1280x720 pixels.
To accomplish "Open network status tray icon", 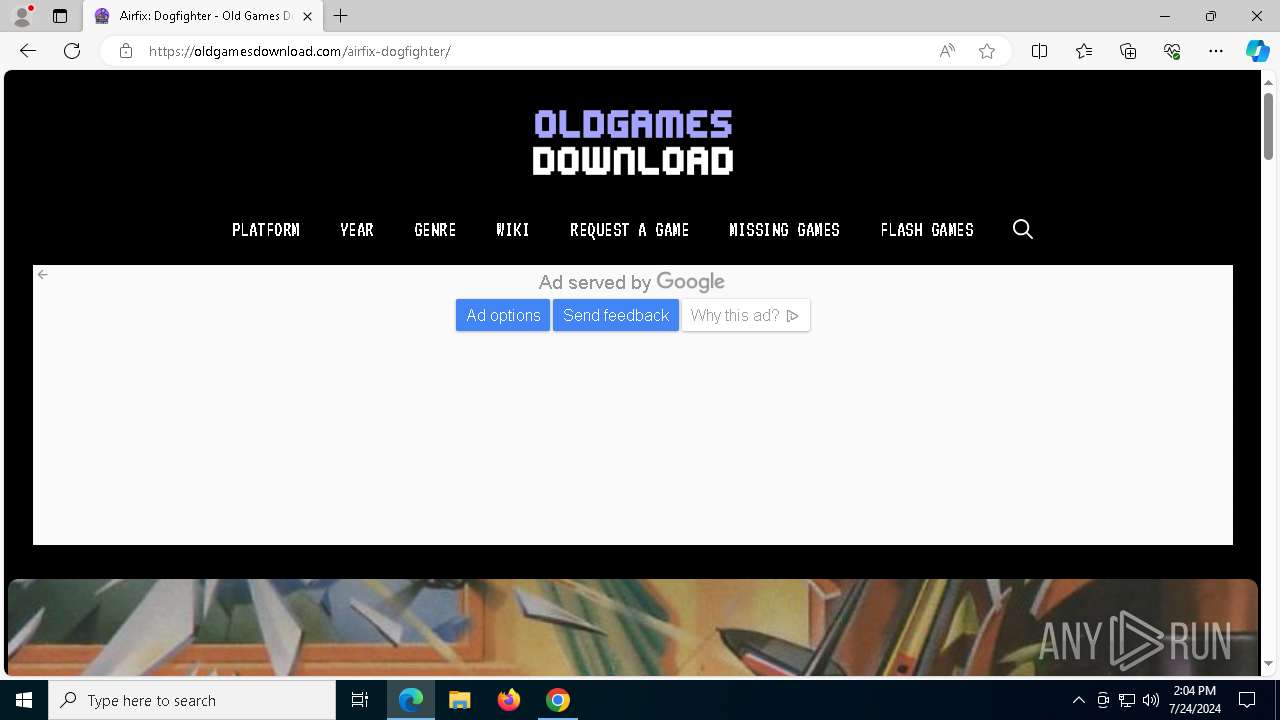I will coord(1127,700).
